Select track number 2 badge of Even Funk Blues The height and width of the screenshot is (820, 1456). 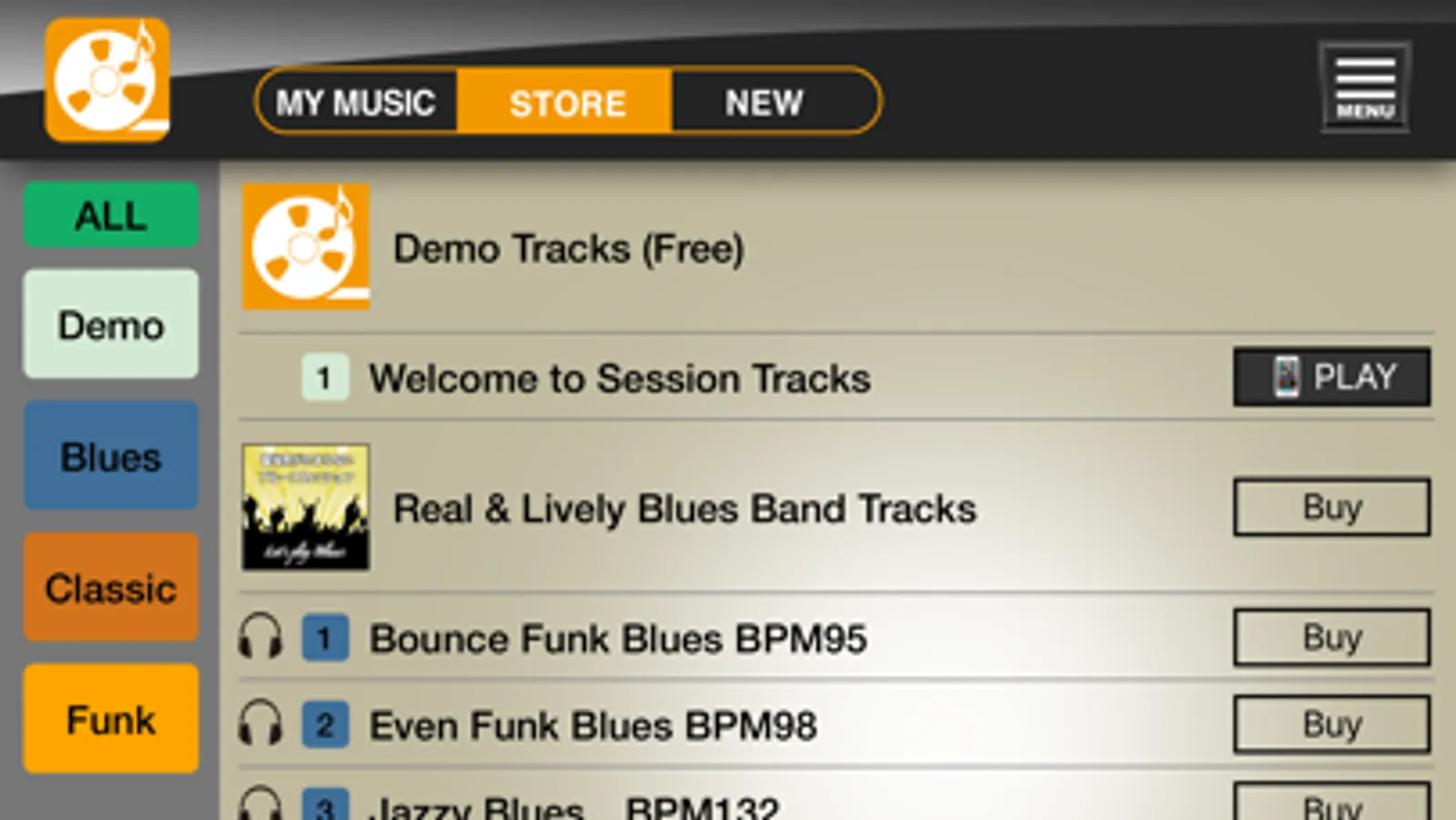coord(325,725)
